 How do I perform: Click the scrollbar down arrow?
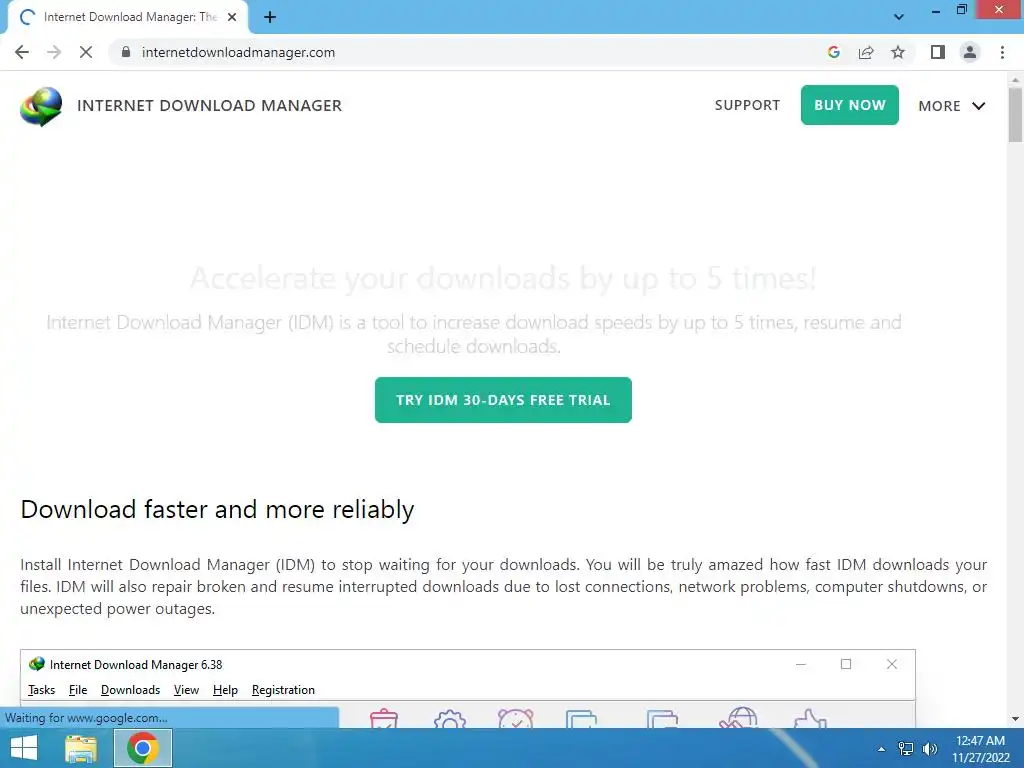click(x=1015, y=719)
